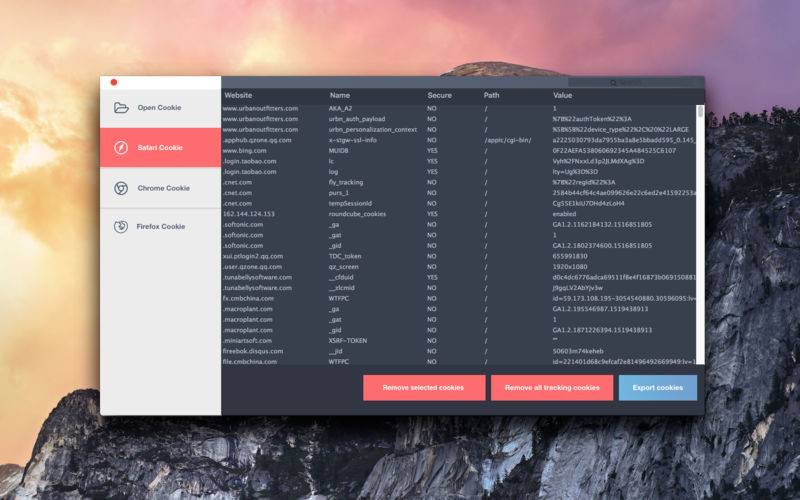
Task: Select the __zlcmid cookie name
Action: [341, 288]
